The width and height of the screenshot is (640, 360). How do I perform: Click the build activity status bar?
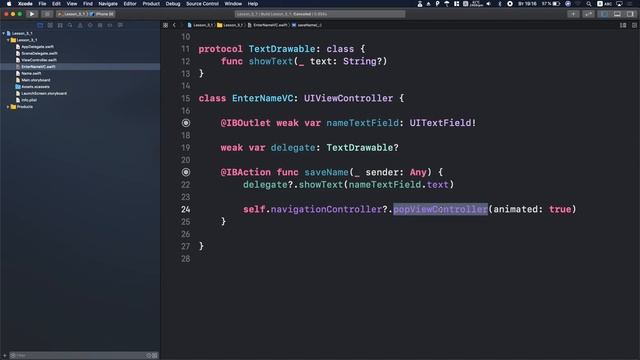point(320,14)
